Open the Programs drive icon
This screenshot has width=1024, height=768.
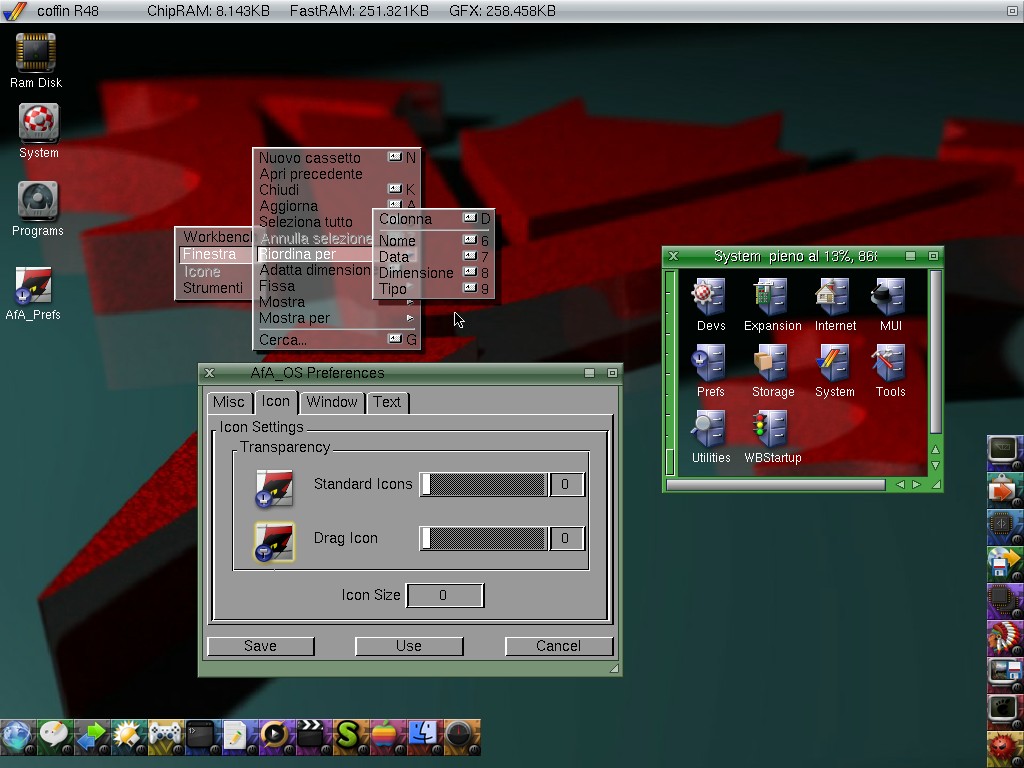click(x=37, y=201)
